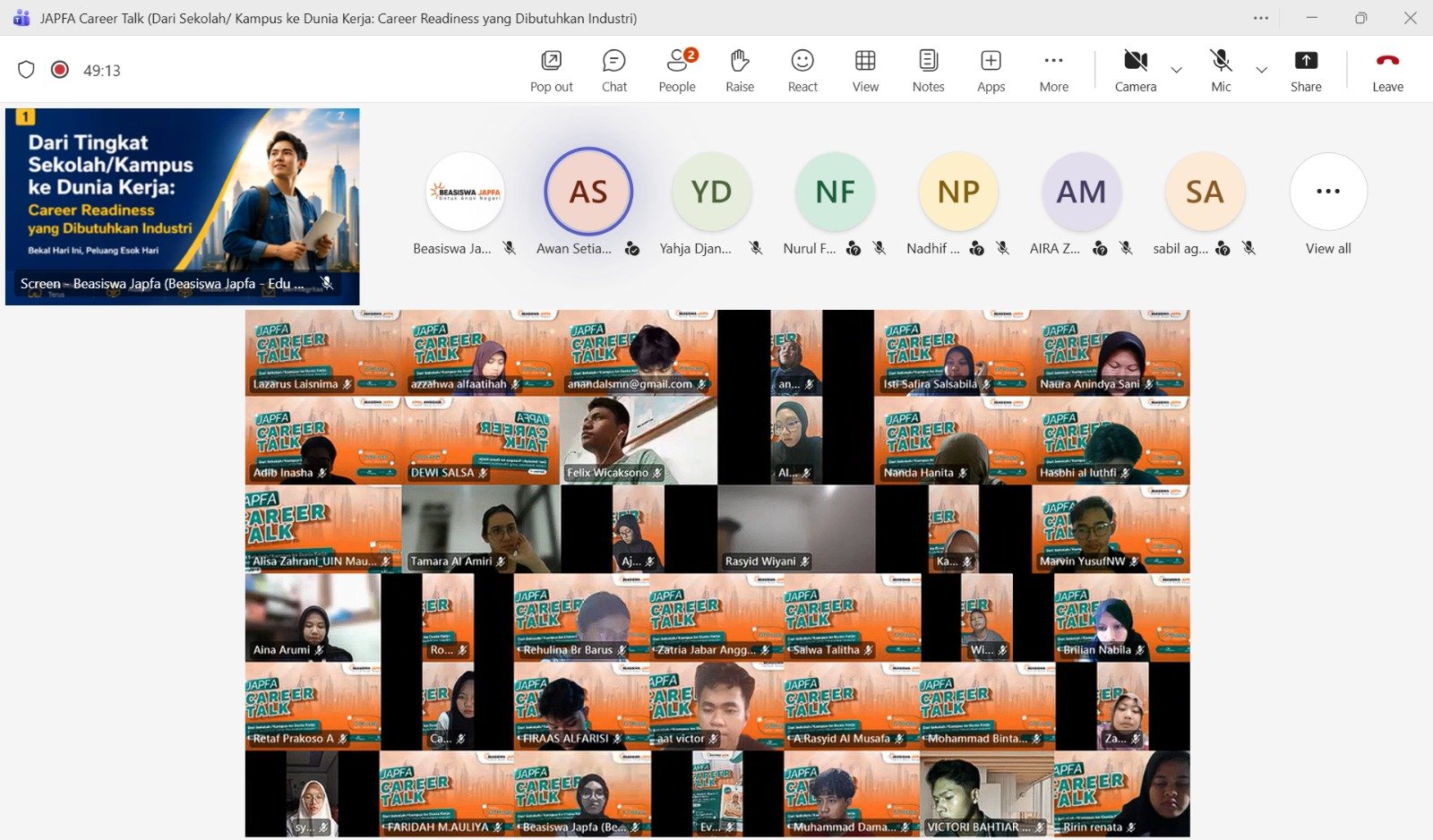Select Hasbhi al luthfi's video tile
This screenshot has width=1433, height=840.
(x=1111, y=441)
